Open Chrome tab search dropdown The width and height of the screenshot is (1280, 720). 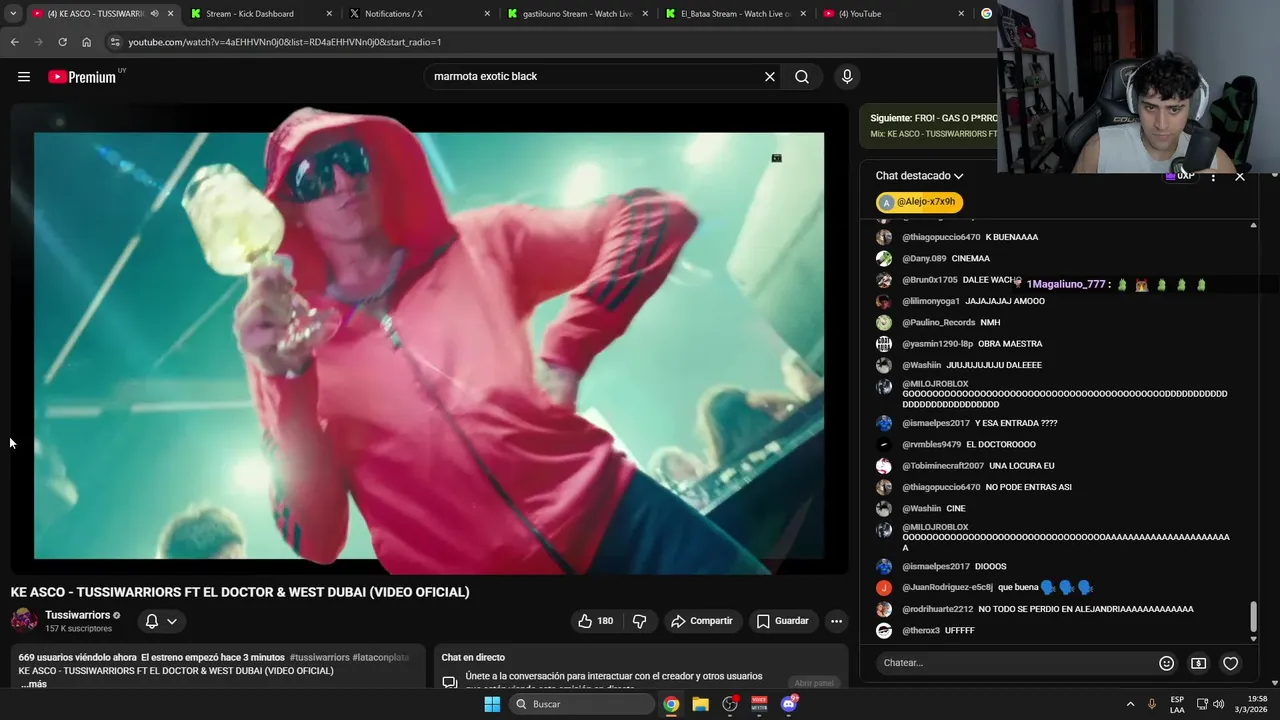coord(13,14)
